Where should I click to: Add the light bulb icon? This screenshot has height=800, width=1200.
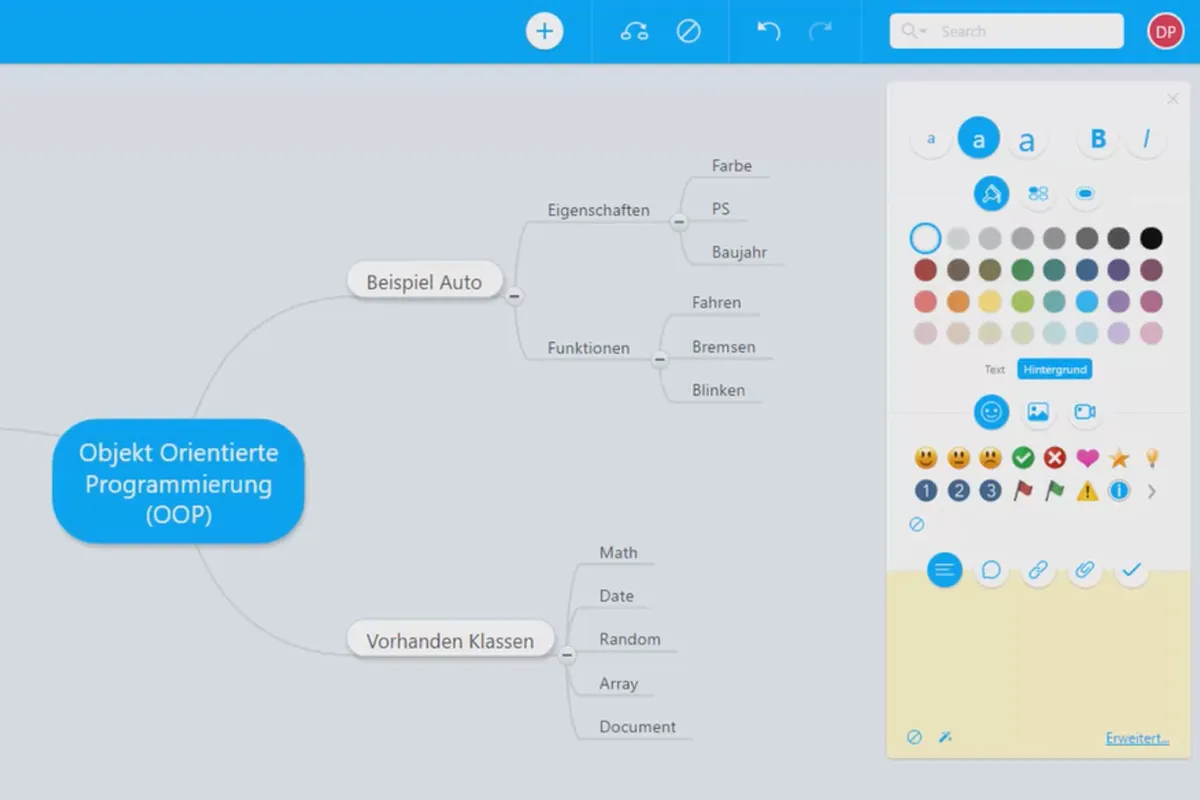[1151, 458]
